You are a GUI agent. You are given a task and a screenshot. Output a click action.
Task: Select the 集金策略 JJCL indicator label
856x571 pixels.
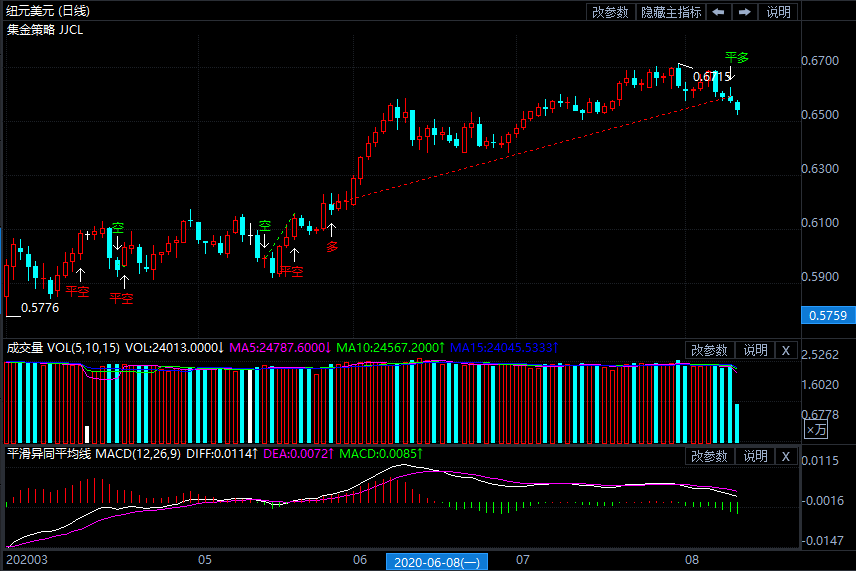pos(45,29)
